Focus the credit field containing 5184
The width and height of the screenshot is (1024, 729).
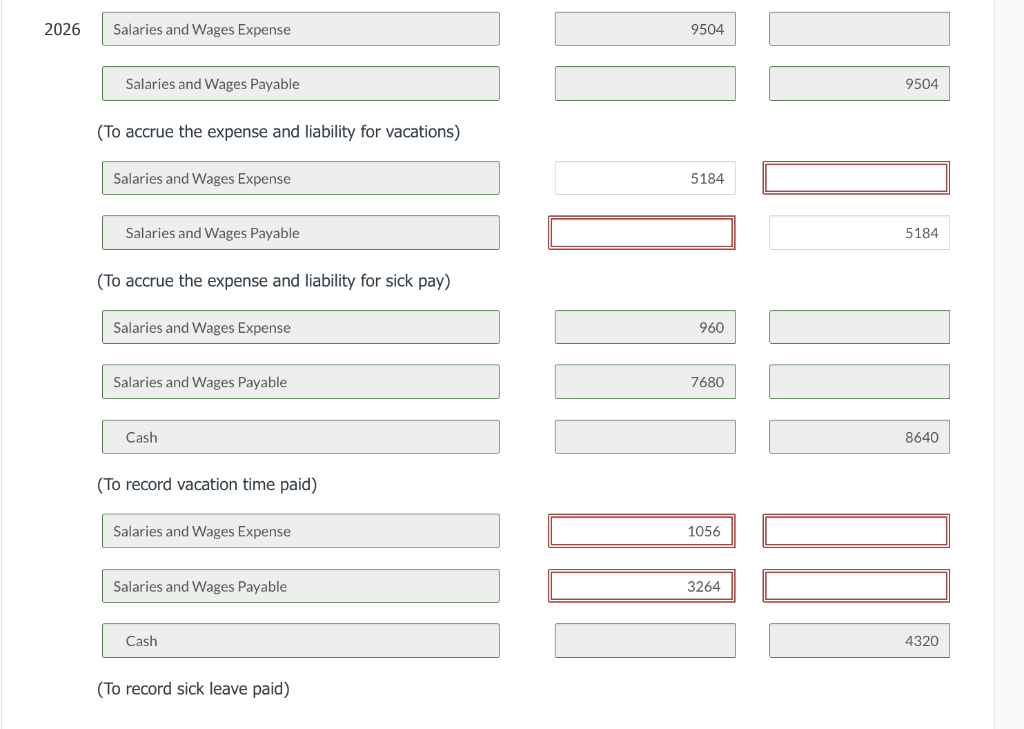(859, 233)
